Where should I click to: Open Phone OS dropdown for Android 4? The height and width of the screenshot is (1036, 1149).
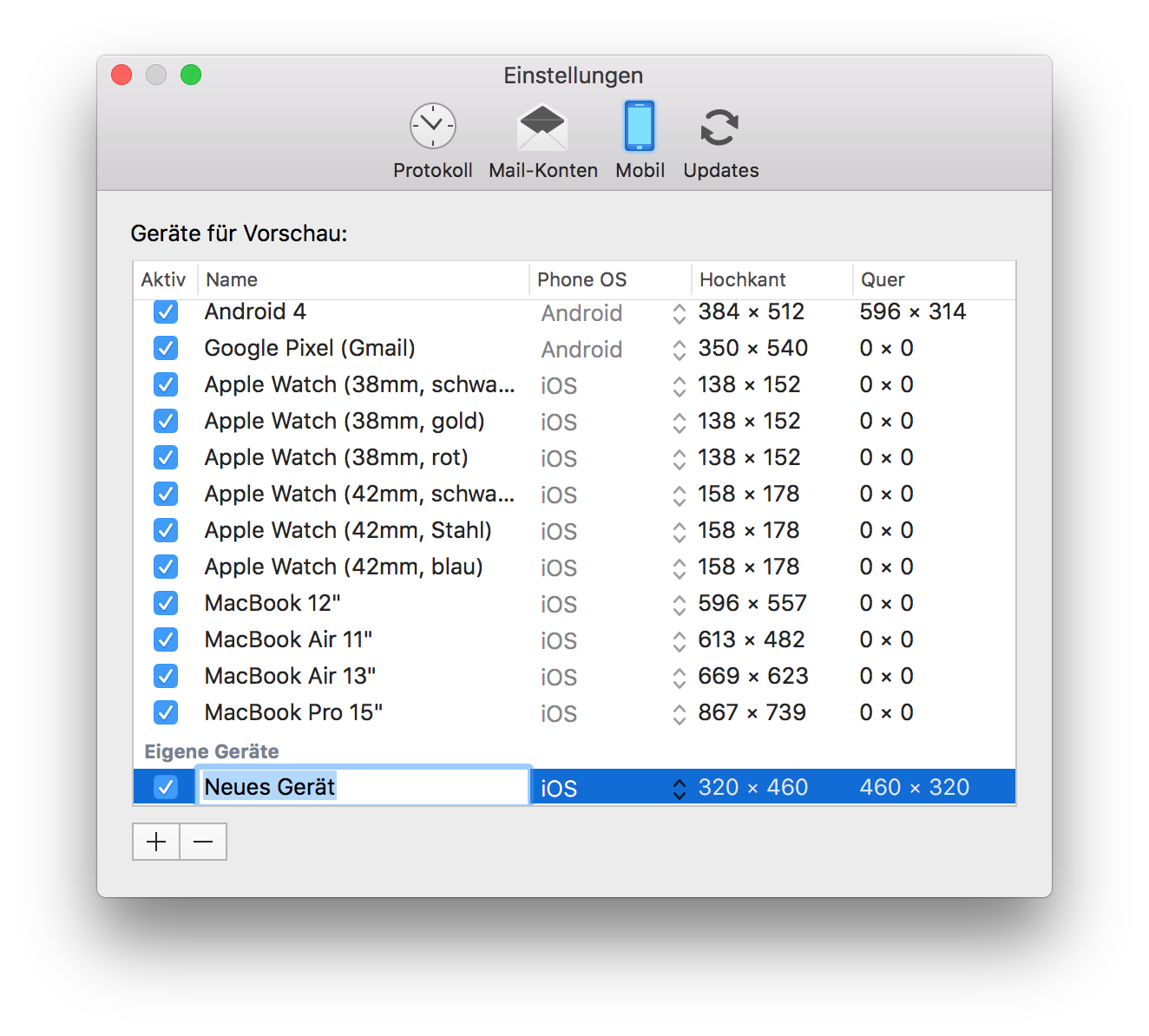tap(613, 313)
